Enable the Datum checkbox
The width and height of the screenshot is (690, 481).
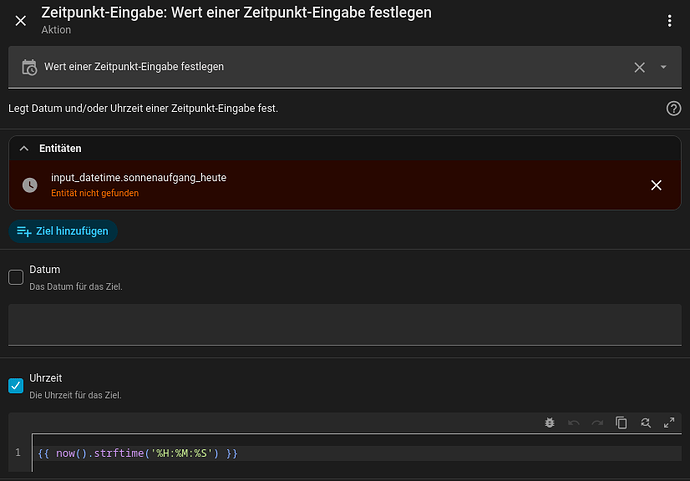(x=16, y=277)
